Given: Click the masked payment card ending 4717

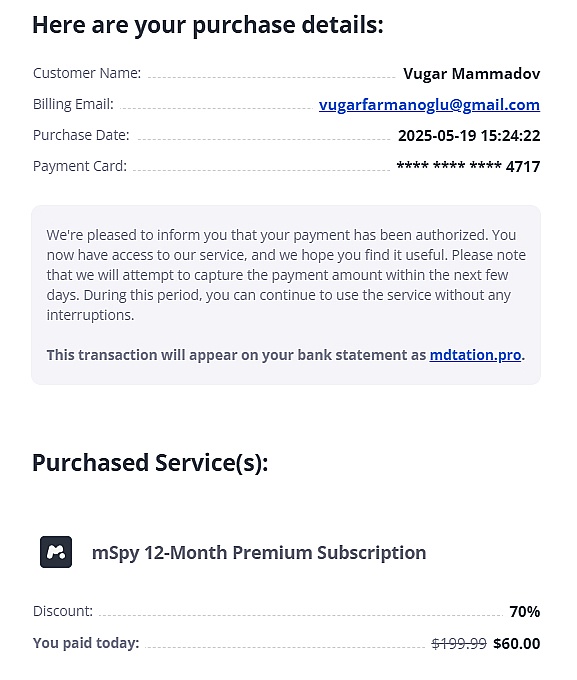Looking at the screenshot, I should pyautogui.click(x=468, y=167).
